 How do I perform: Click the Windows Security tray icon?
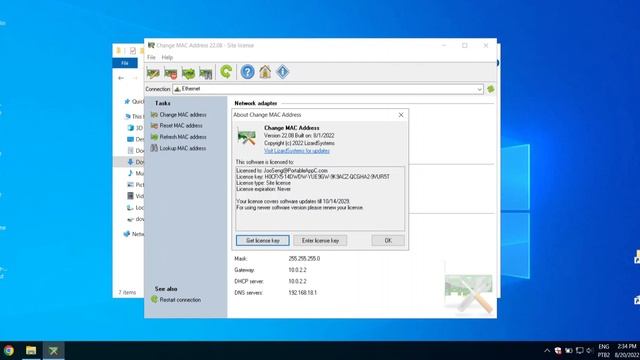tap(558, 351)
